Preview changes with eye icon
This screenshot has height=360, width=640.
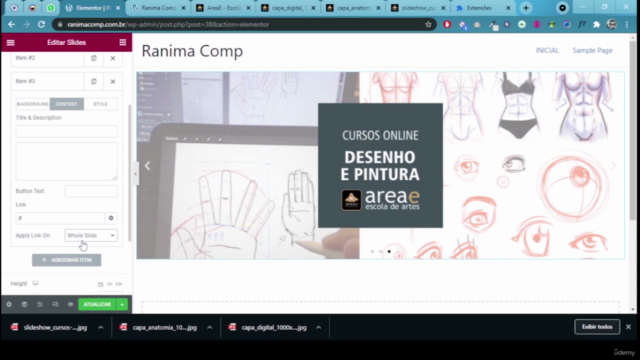tap(70, 304)
